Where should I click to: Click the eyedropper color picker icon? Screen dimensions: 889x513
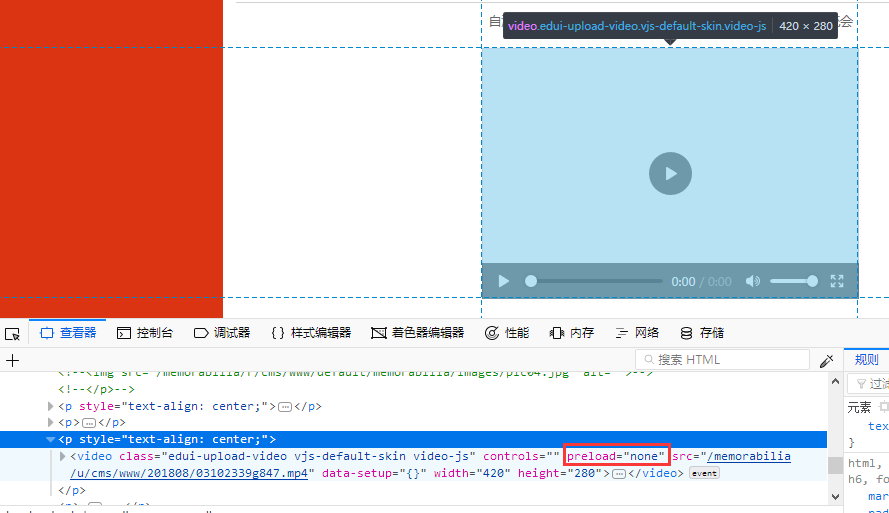coord(827,361)
